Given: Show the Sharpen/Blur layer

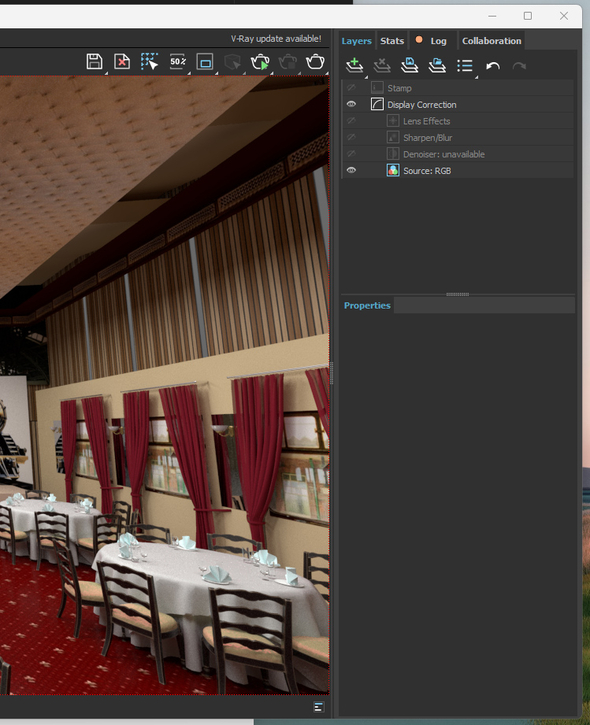Looking at the screenshot, I should (351, 137).
